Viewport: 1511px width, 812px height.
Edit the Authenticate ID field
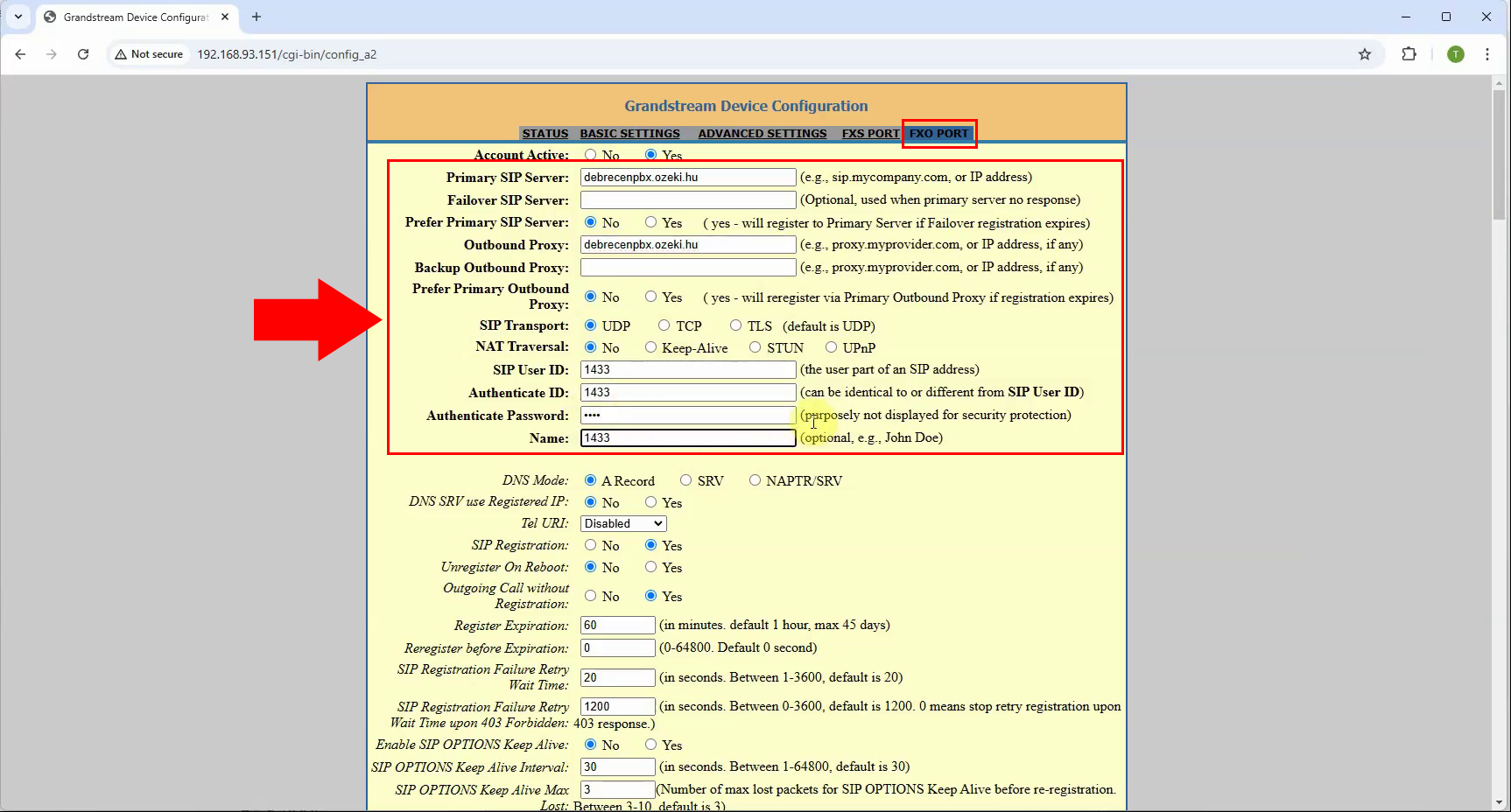[688, 393]
